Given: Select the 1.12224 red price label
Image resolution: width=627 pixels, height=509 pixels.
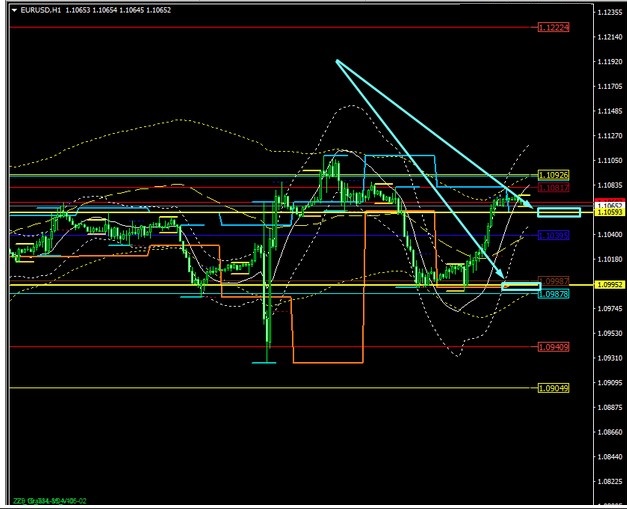Looking at the screenshot, I should pyautogui.click(x=553, y=28).
